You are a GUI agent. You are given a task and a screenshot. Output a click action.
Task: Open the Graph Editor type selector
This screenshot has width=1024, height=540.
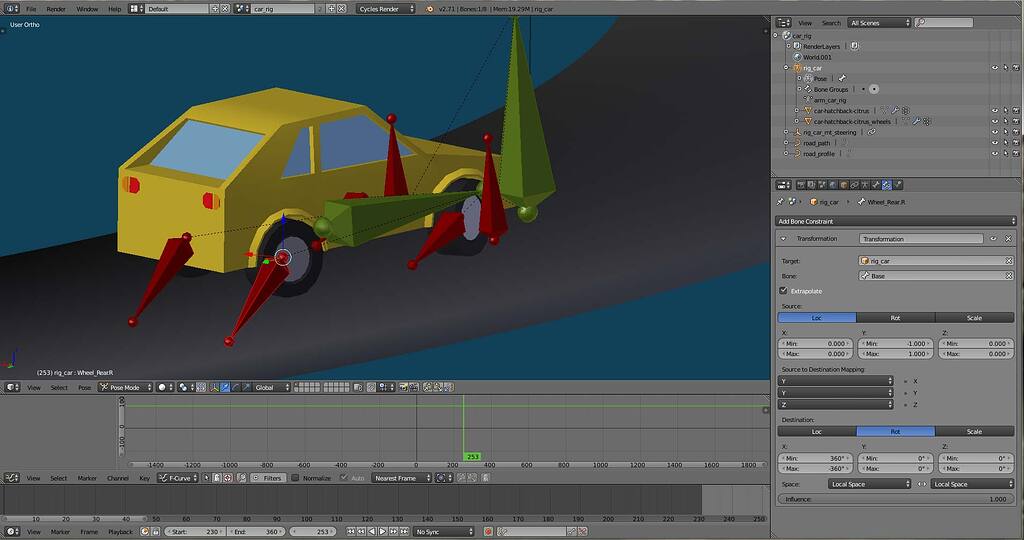[12, 478]
